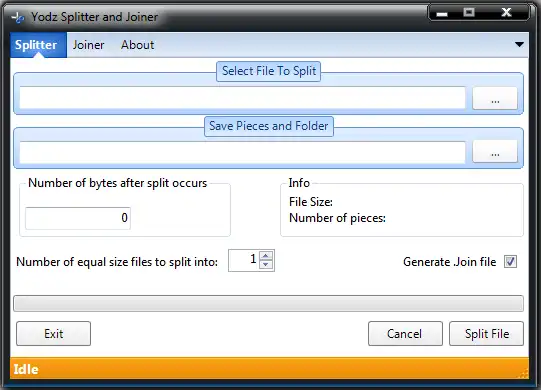Screen dimensions: 541x390
Task: Decrease number of equal size files
Action: coord(266,265)
